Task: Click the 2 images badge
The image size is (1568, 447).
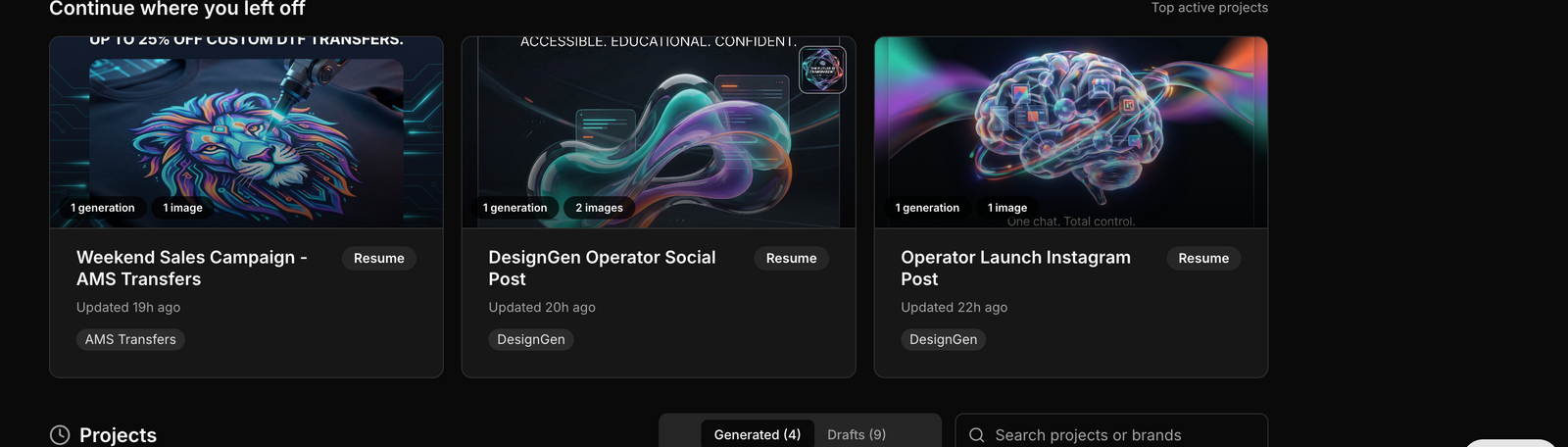Action: [599, 208]
